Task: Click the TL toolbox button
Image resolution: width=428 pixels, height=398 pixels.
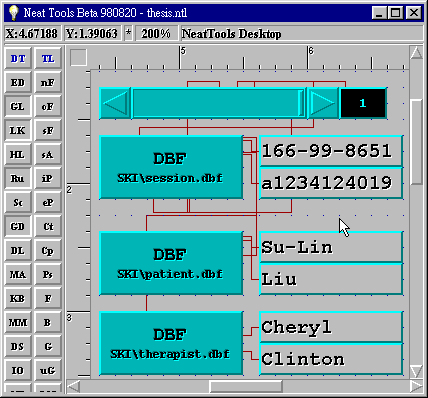Action: (48, 59)
